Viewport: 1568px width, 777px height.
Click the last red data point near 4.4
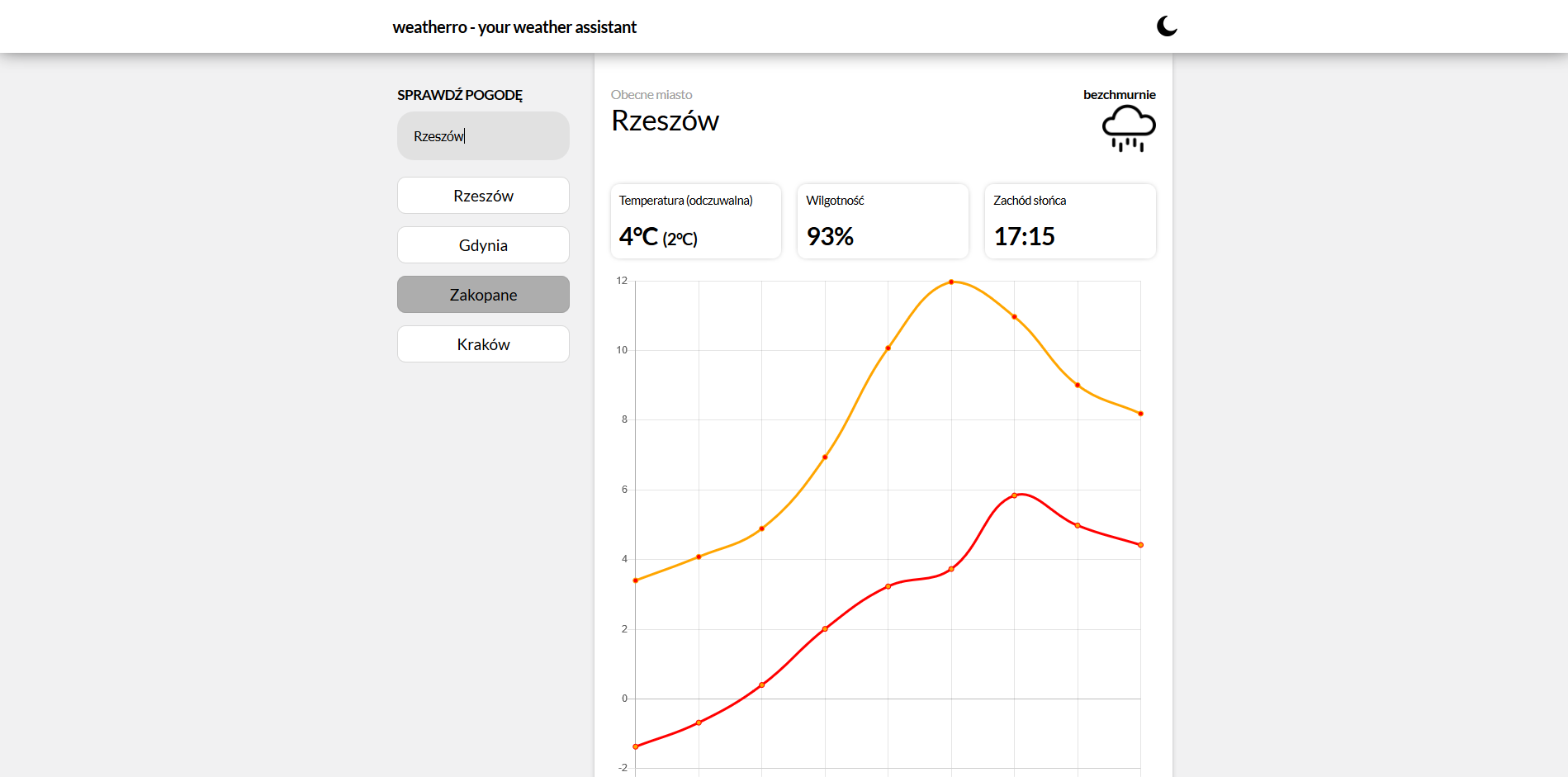[1141, 545]
